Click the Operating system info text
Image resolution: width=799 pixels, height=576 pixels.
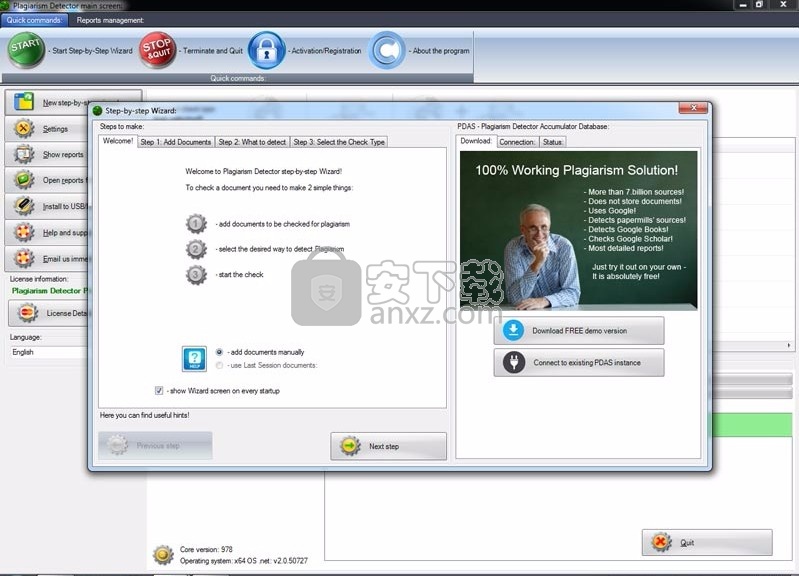point(244,561)
